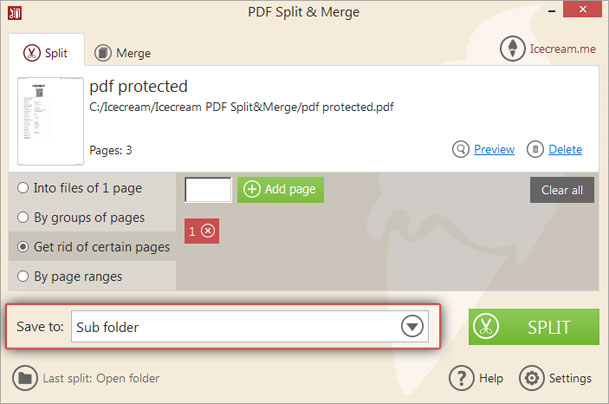Expand the Save to dropdown arrow
The image size is (609, 404).
(x=412, y=326)
